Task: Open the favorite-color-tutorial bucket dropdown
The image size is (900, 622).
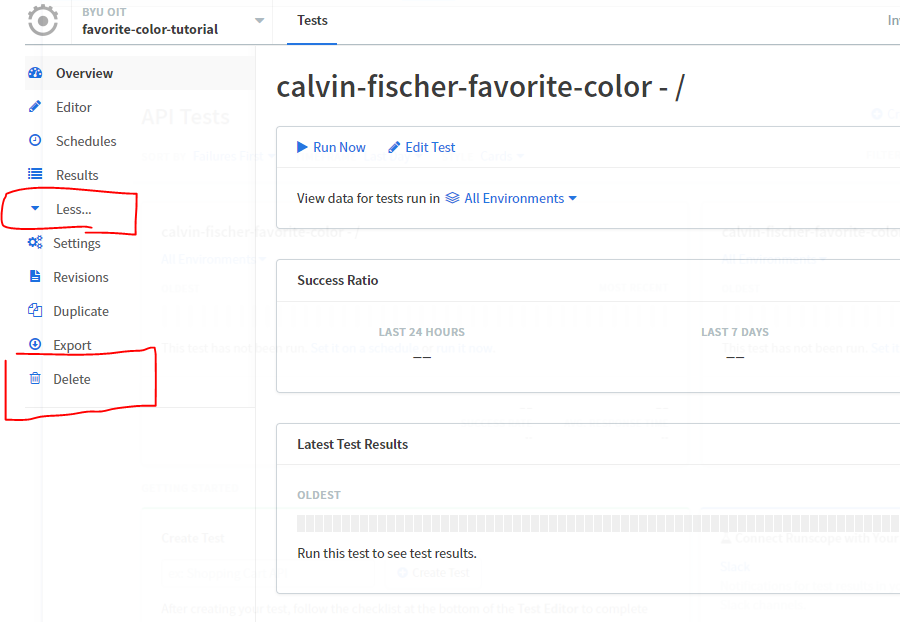Action: click(260, 21)
